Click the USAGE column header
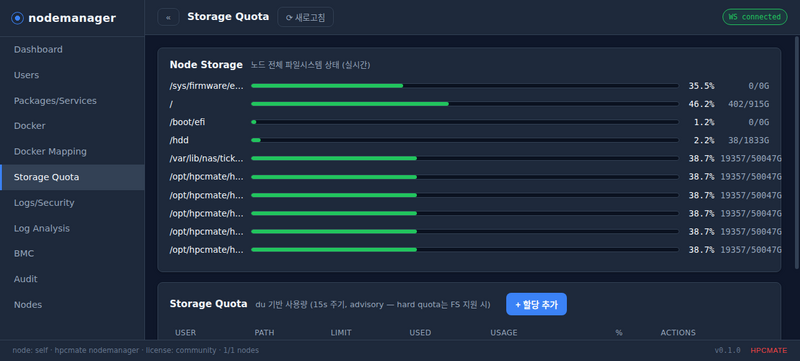Viewport: 800px width, 361px height. pyautogui.click(x=504, y=332)
